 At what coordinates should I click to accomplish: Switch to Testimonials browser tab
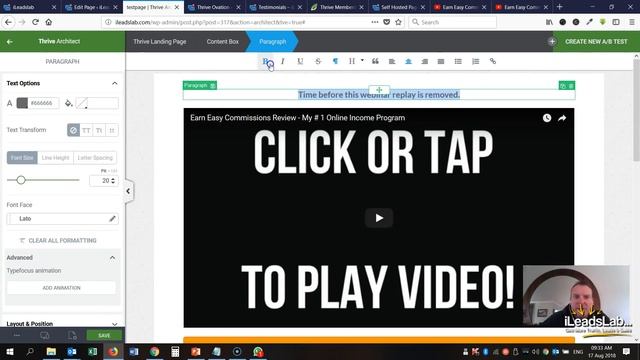(x=276, y=7)
